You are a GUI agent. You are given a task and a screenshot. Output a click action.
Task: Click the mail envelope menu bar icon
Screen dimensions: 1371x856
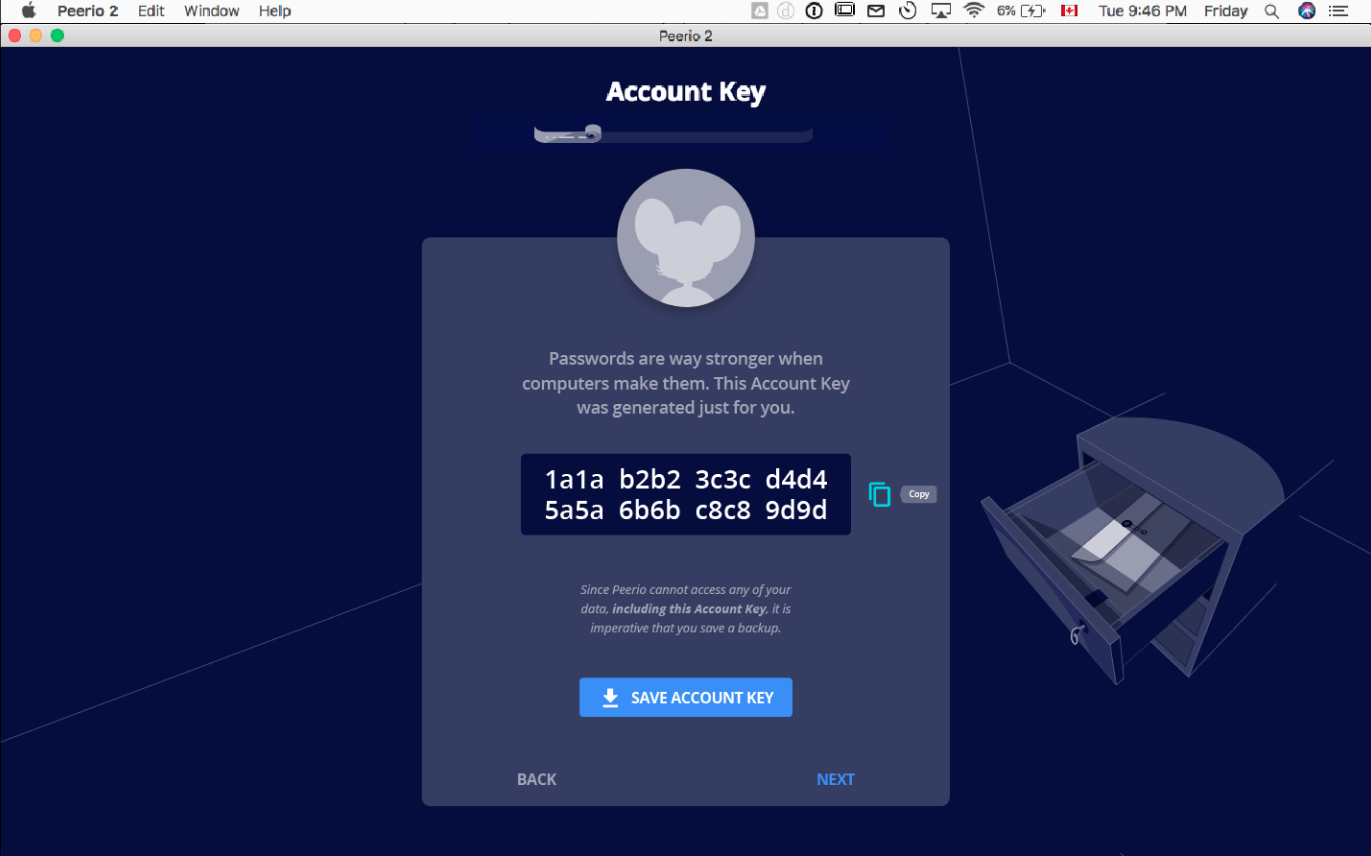pos(876,11)
